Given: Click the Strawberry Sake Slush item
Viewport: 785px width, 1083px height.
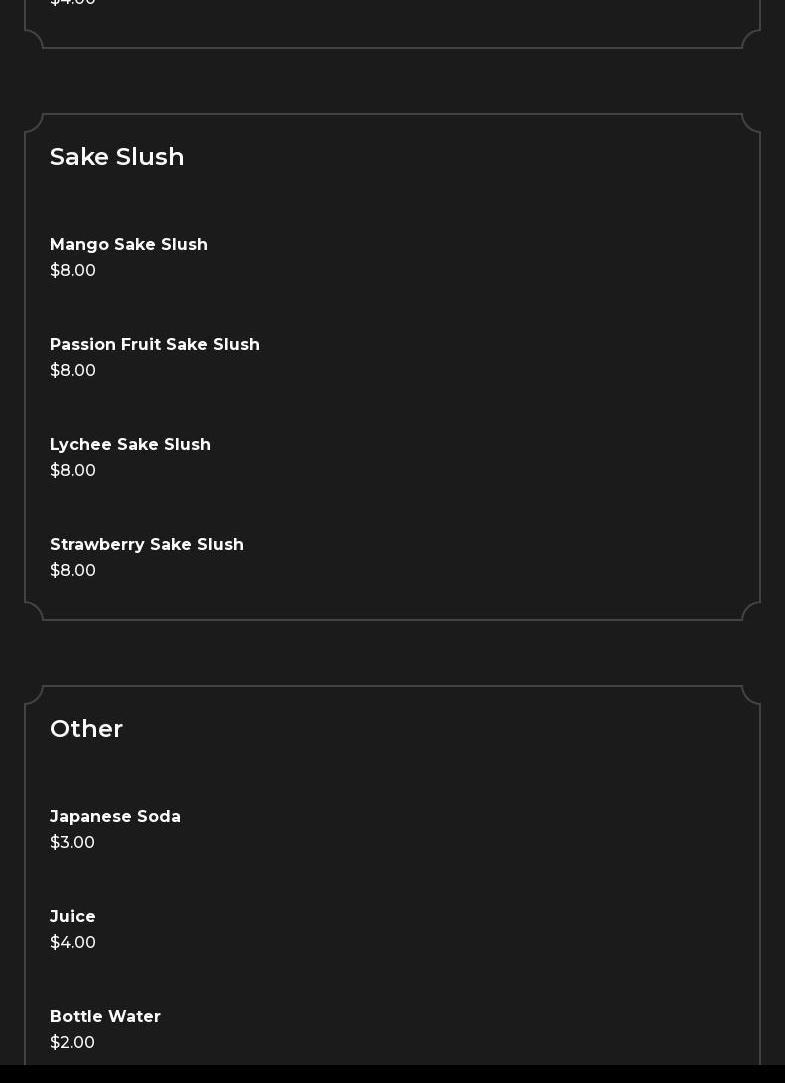Looking at the screenshot, I should pyautogui.click(x=146, y=545).
